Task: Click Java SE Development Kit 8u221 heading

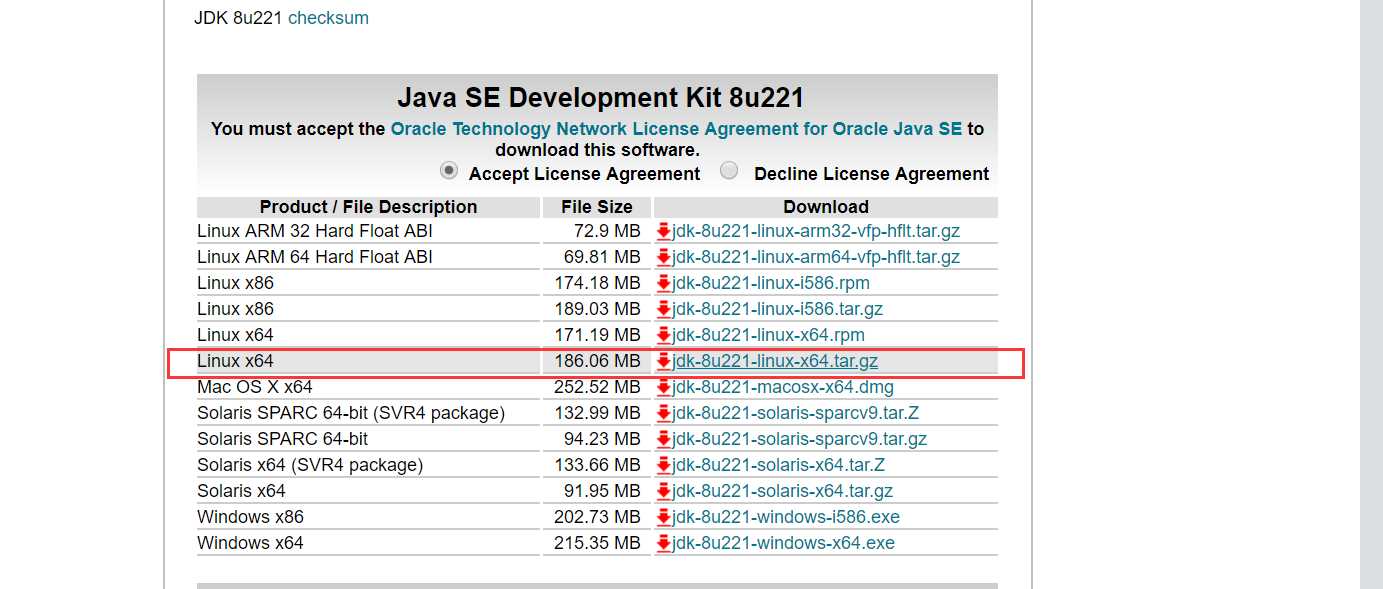Action: coord(600,98)
